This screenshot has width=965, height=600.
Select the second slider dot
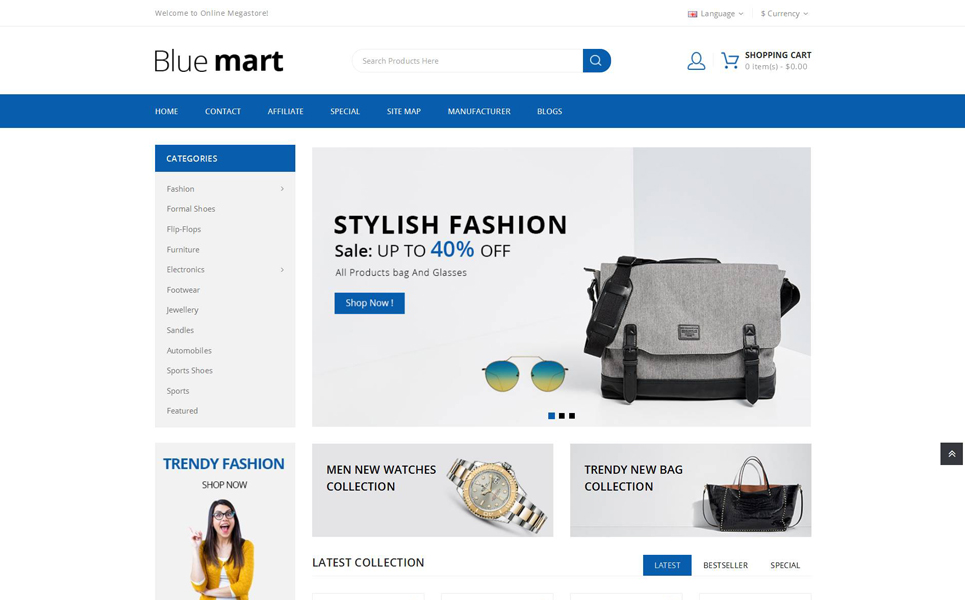(561, 416)
